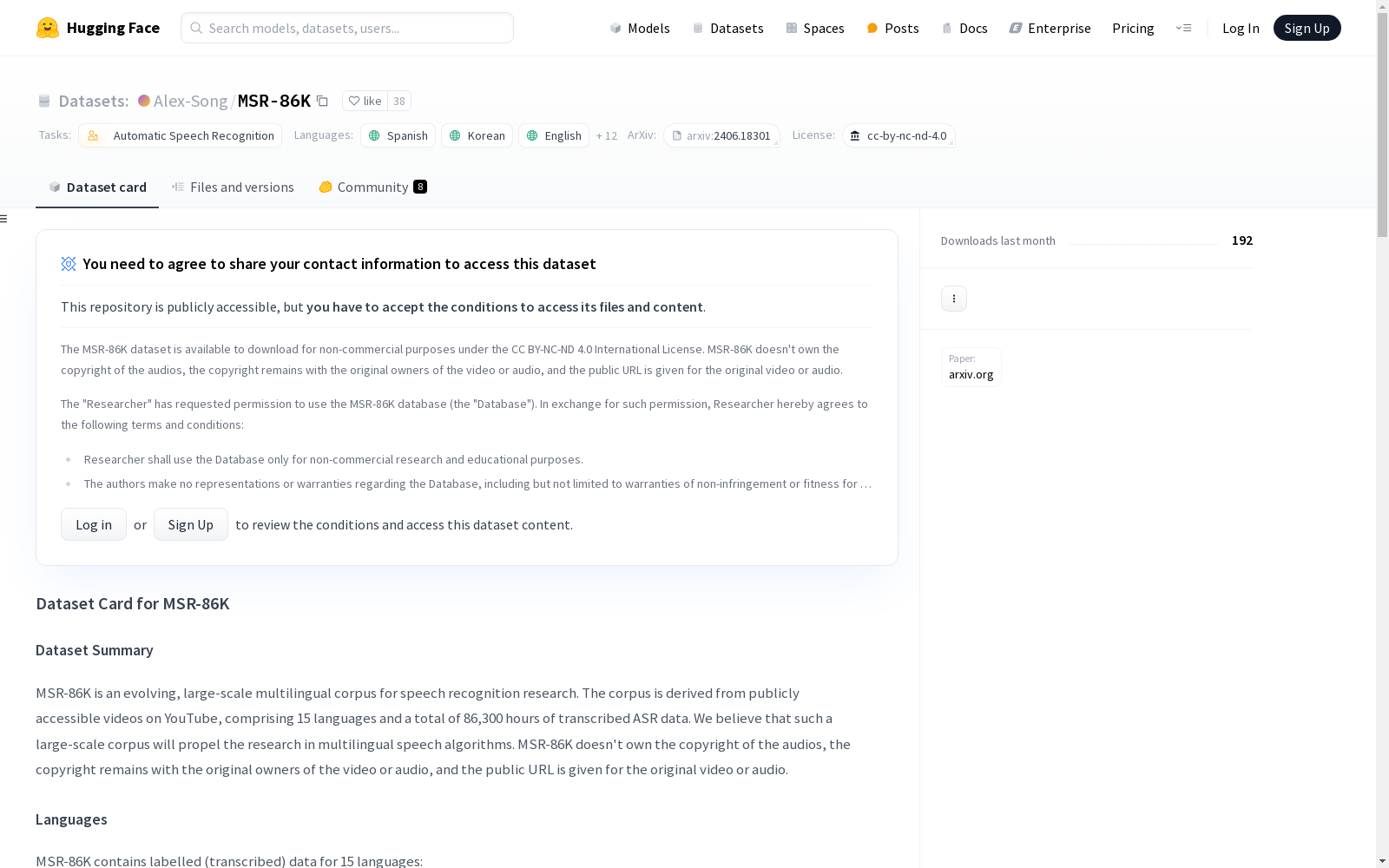The height and width of the screenshot is (868, 1389).
Task: Select the Dataset card tab
Action: point(97,187)
